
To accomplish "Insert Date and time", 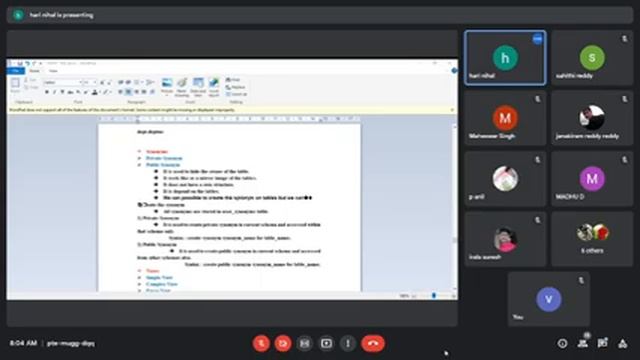I will [x=198, y=87].
